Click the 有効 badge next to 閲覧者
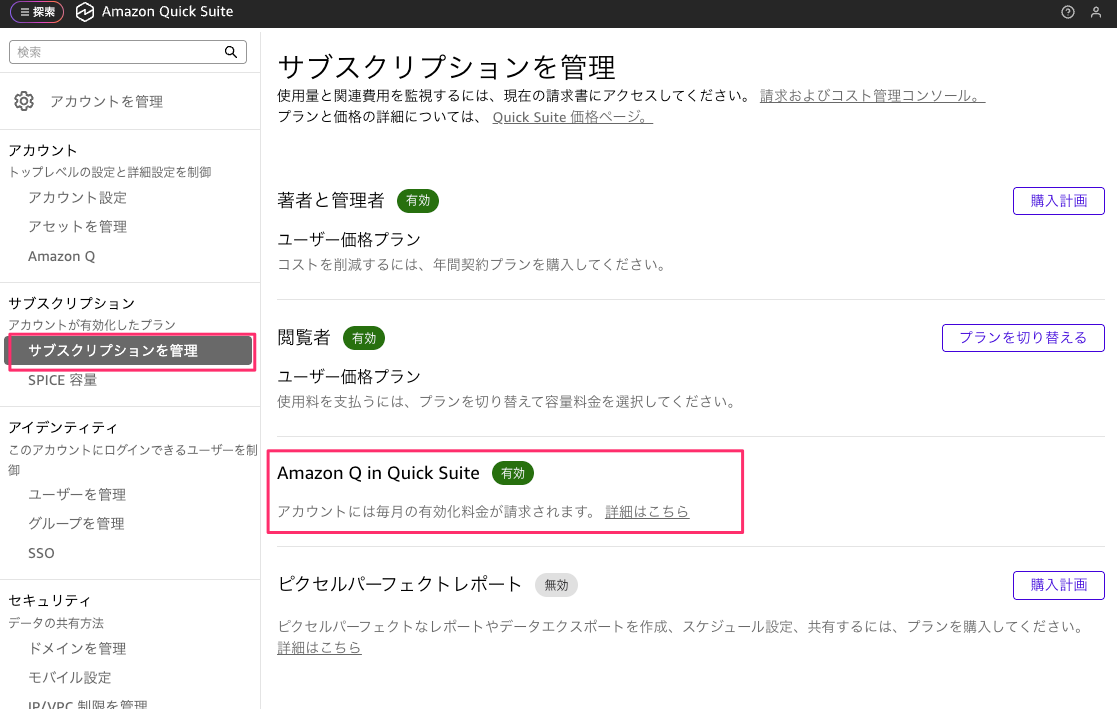The height and width of the screenshot is (709, 1117). coord(364,338)
